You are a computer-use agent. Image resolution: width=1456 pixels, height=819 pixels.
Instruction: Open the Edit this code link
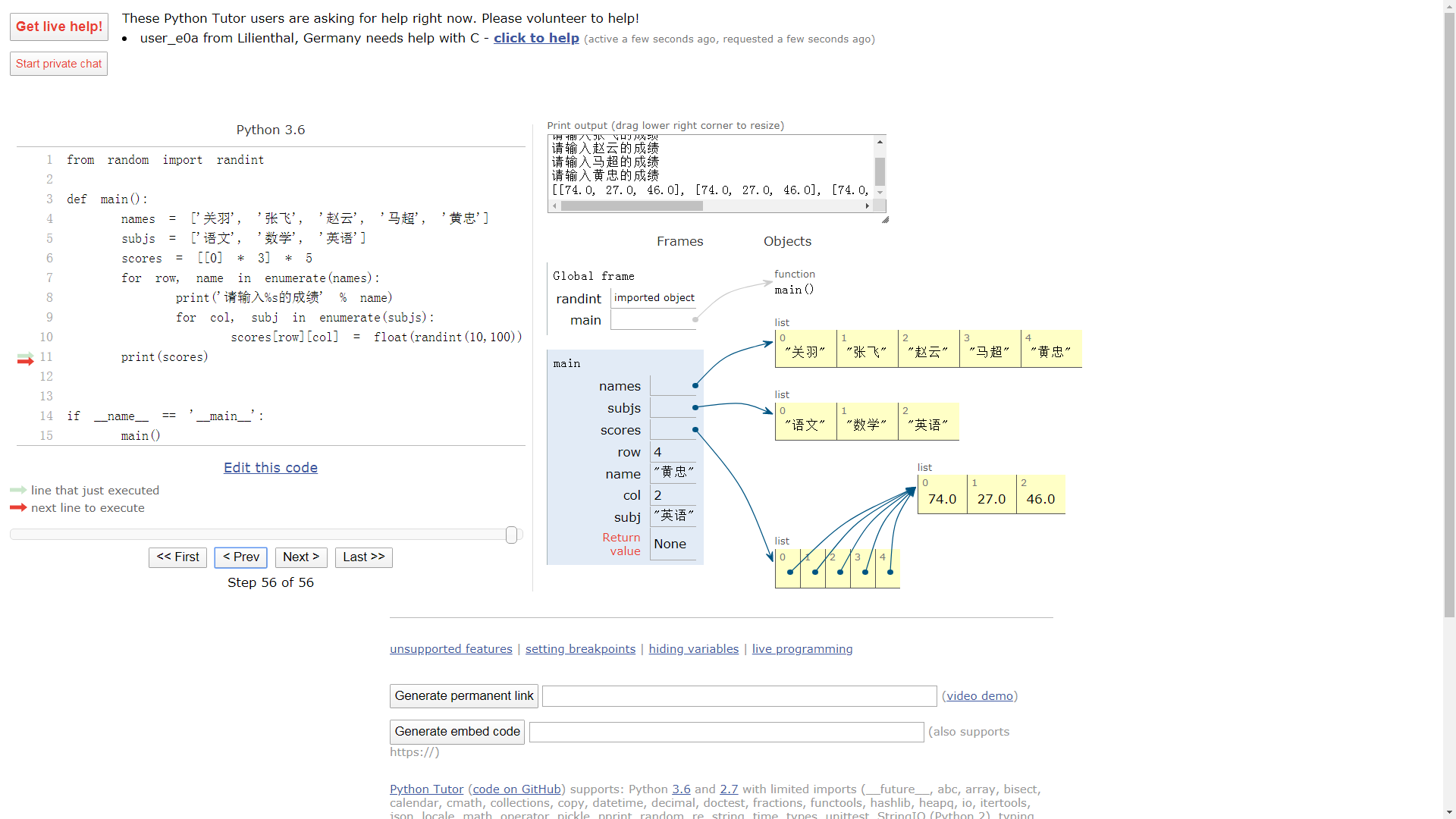click(x=271, y=468)
